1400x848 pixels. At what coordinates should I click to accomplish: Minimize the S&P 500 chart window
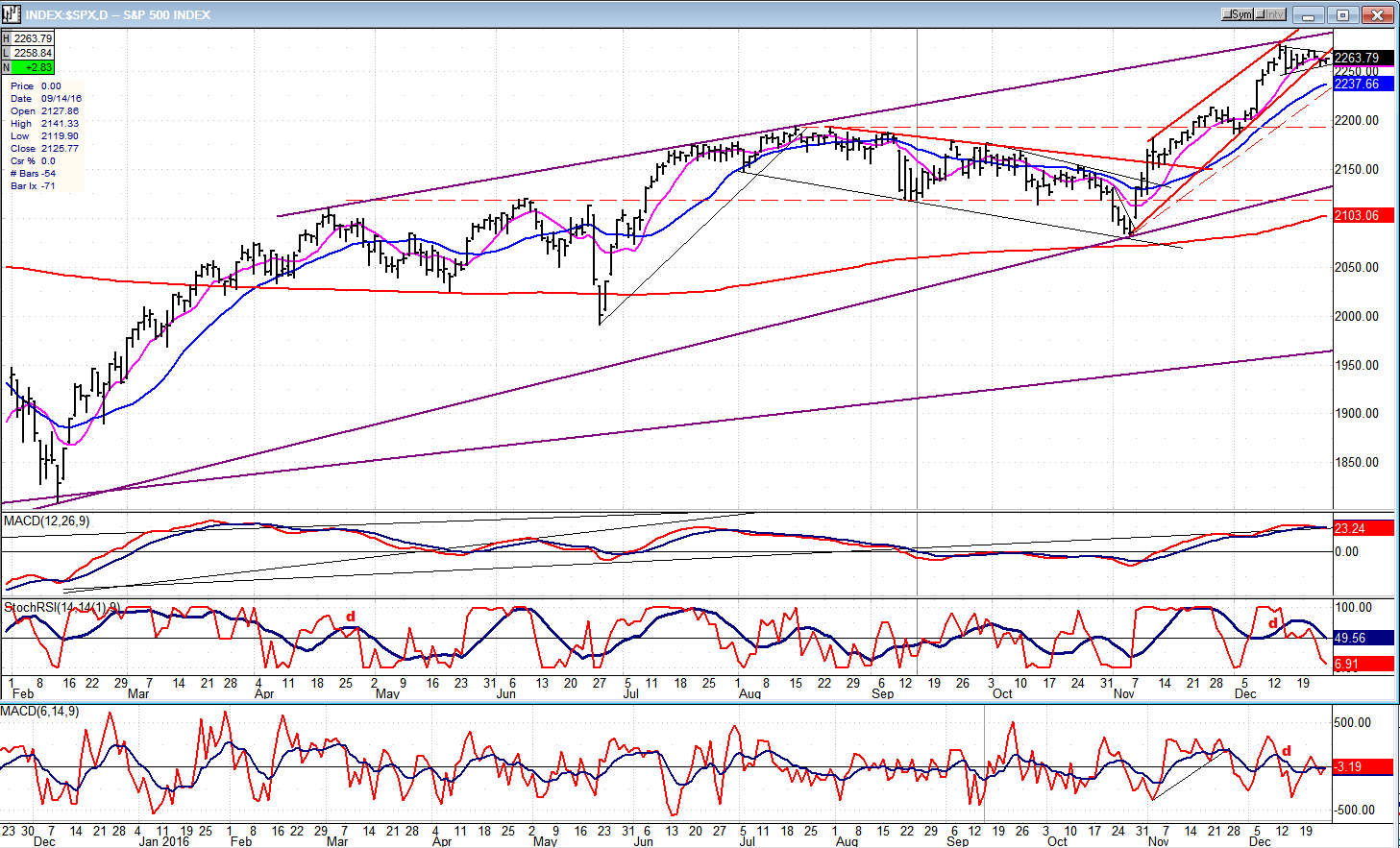[x=1309, y=14]
